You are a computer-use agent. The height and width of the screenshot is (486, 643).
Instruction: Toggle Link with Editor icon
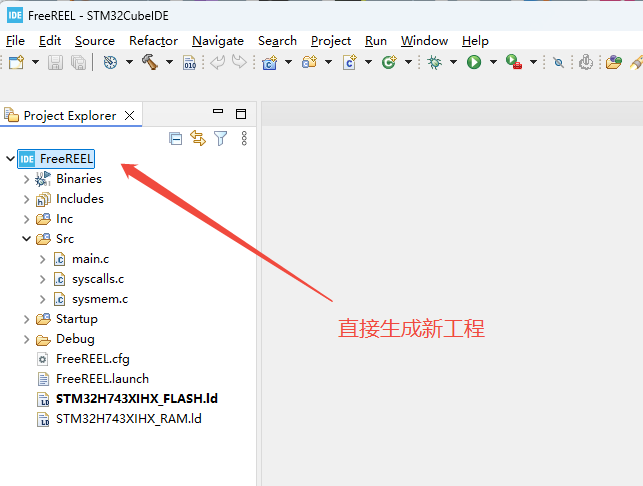[x=198, y=138]
